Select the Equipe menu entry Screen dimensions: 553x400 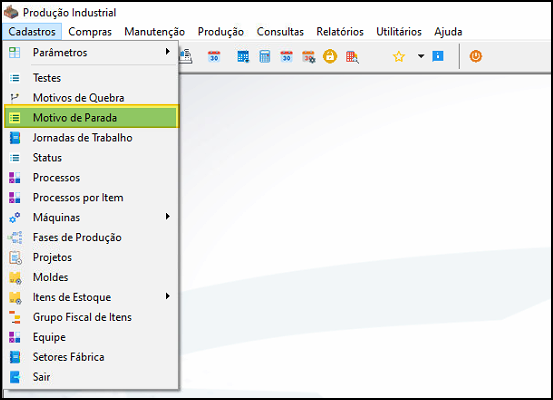[91, 337]
